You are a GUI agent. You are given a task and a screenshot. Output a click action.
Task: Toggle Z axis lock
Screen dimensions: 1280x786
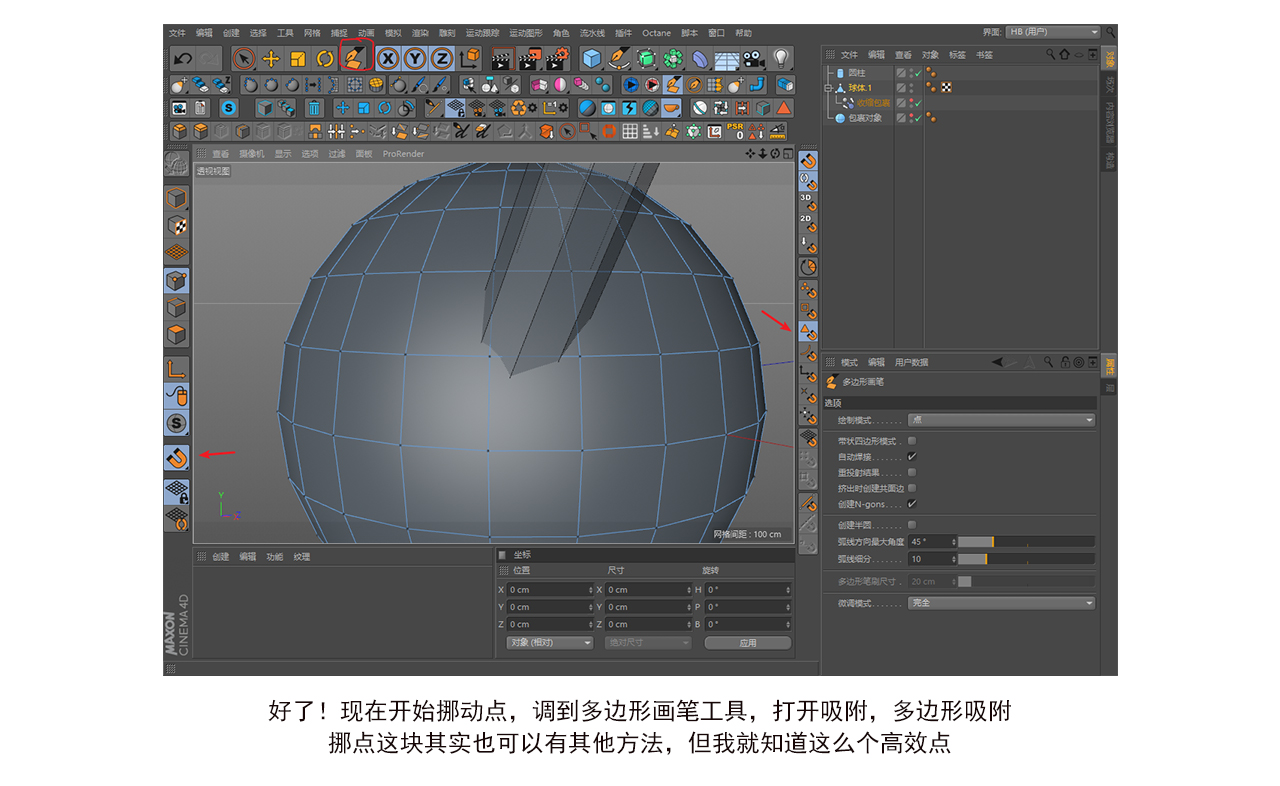click(x=441, y=59)
